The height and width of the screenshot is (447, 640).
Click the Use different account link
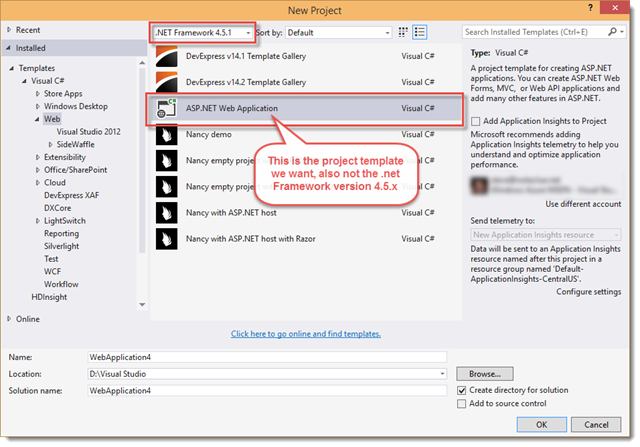click(x=583, y=204)
